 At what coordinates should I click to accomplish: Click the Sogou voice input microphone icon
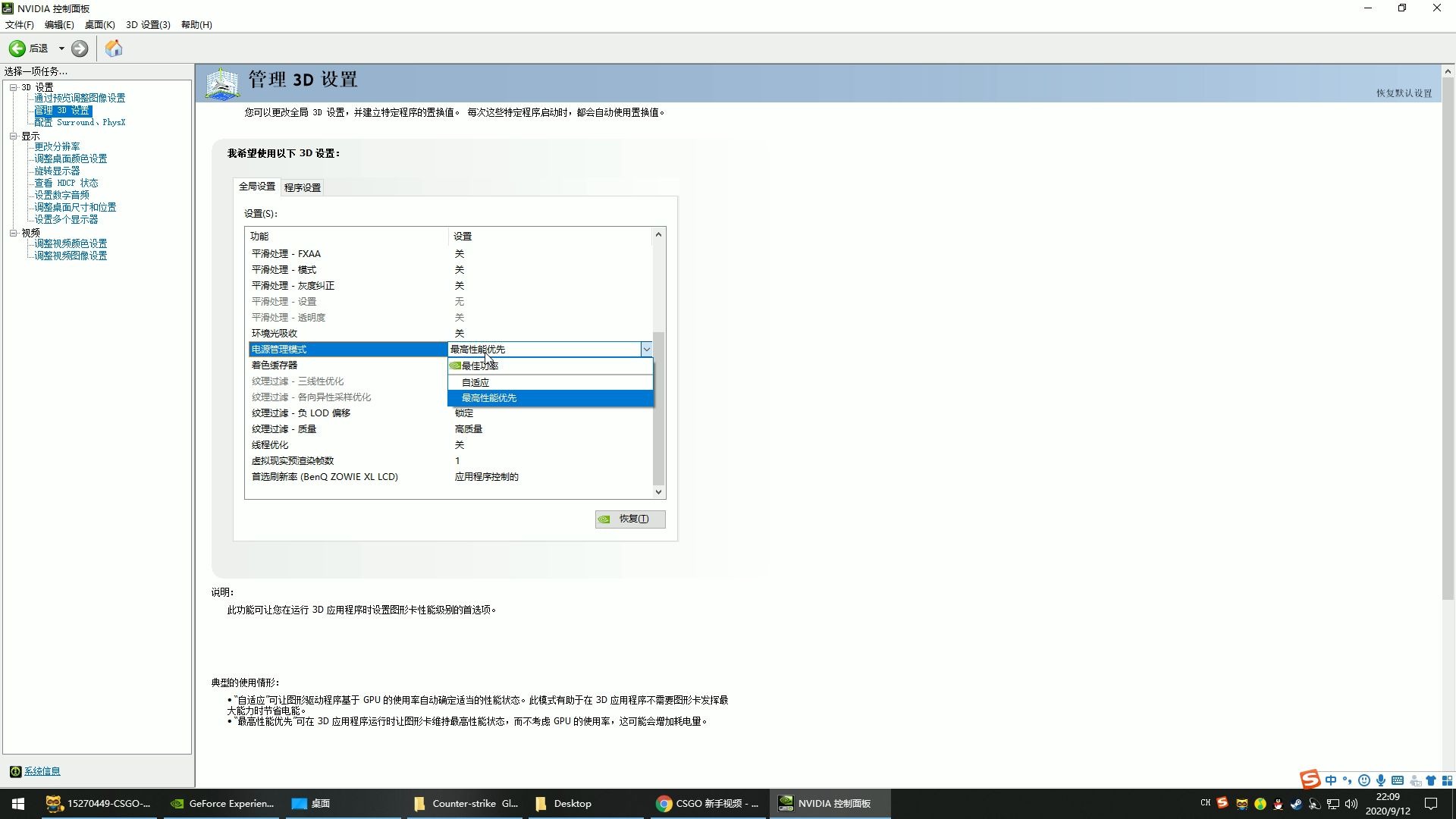pos(1381,780)
